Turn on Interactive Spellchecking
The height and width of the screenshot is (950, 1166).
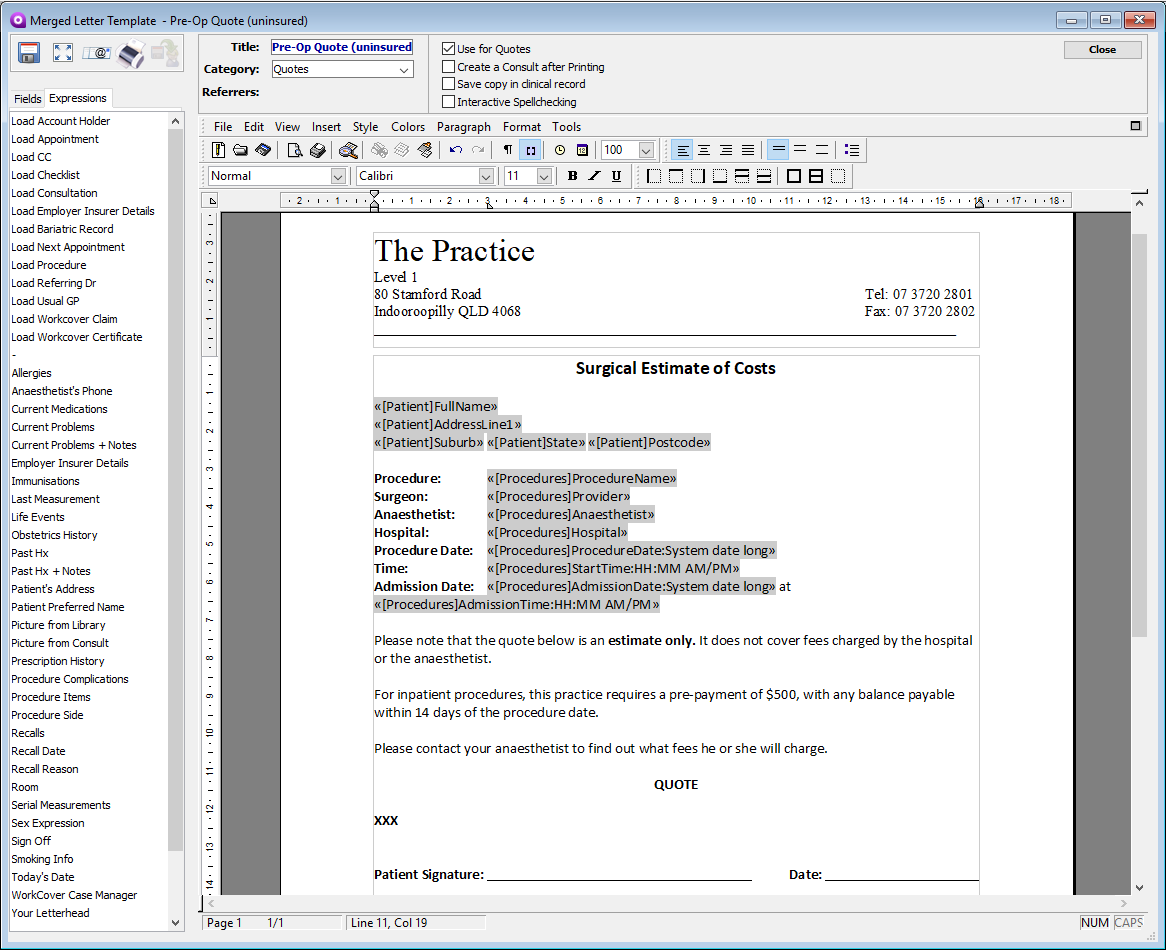(x=448, y=100)
